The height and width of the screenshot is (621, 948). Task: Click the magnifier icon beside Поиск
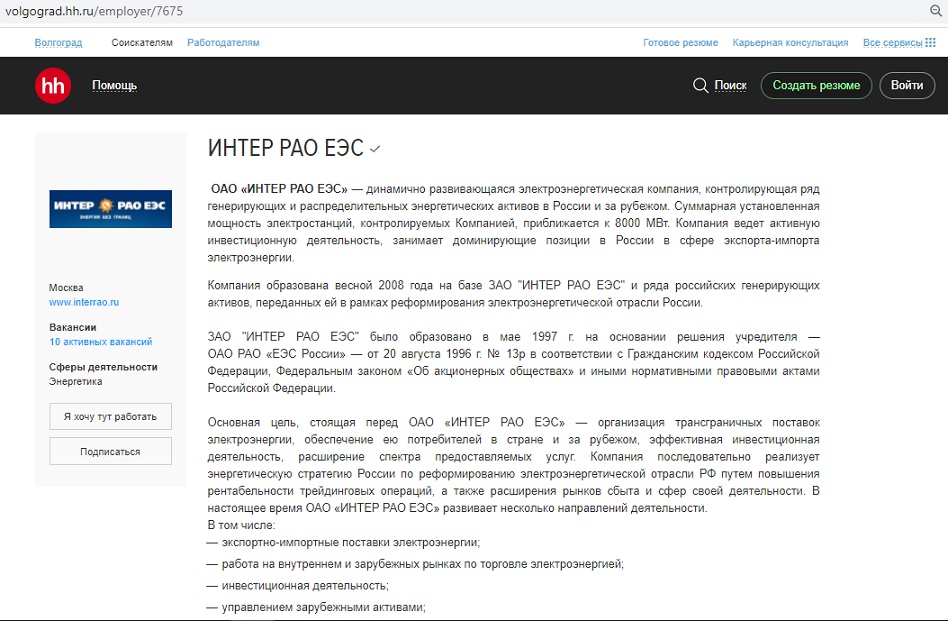[700, 86]
